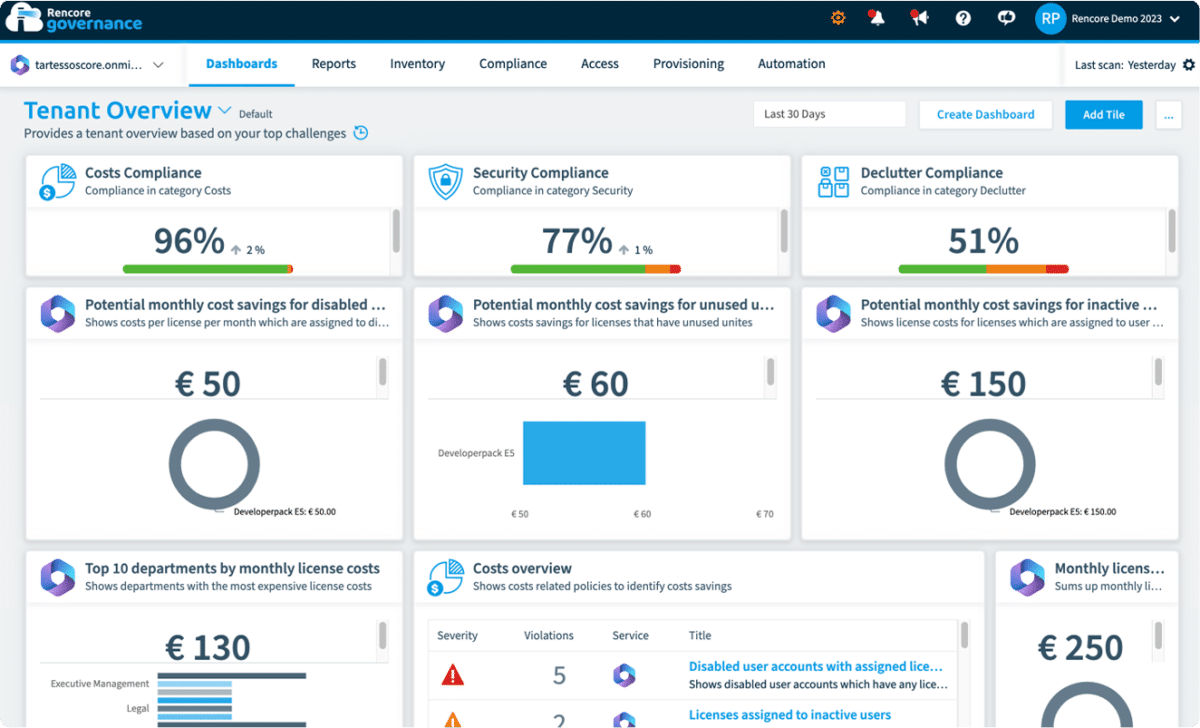Click the RP profile avatar
The height and width of the screenshot is (728, 1200).
pyautogui.click(x=1050, y=18)
